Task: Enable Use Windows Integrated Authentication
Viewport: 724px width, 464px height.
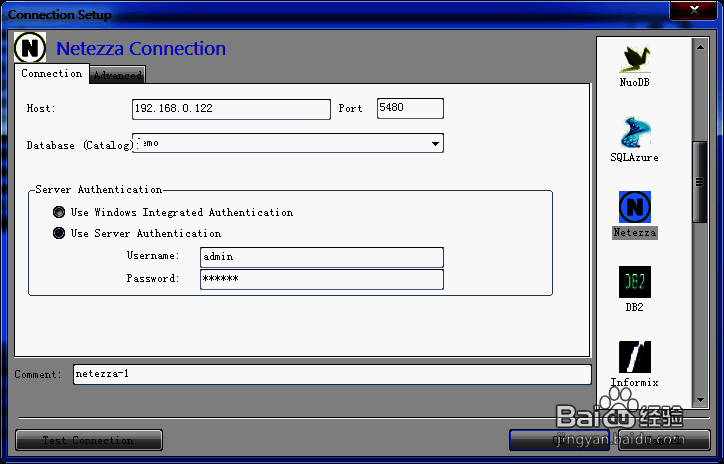Action: pos(60,213)
